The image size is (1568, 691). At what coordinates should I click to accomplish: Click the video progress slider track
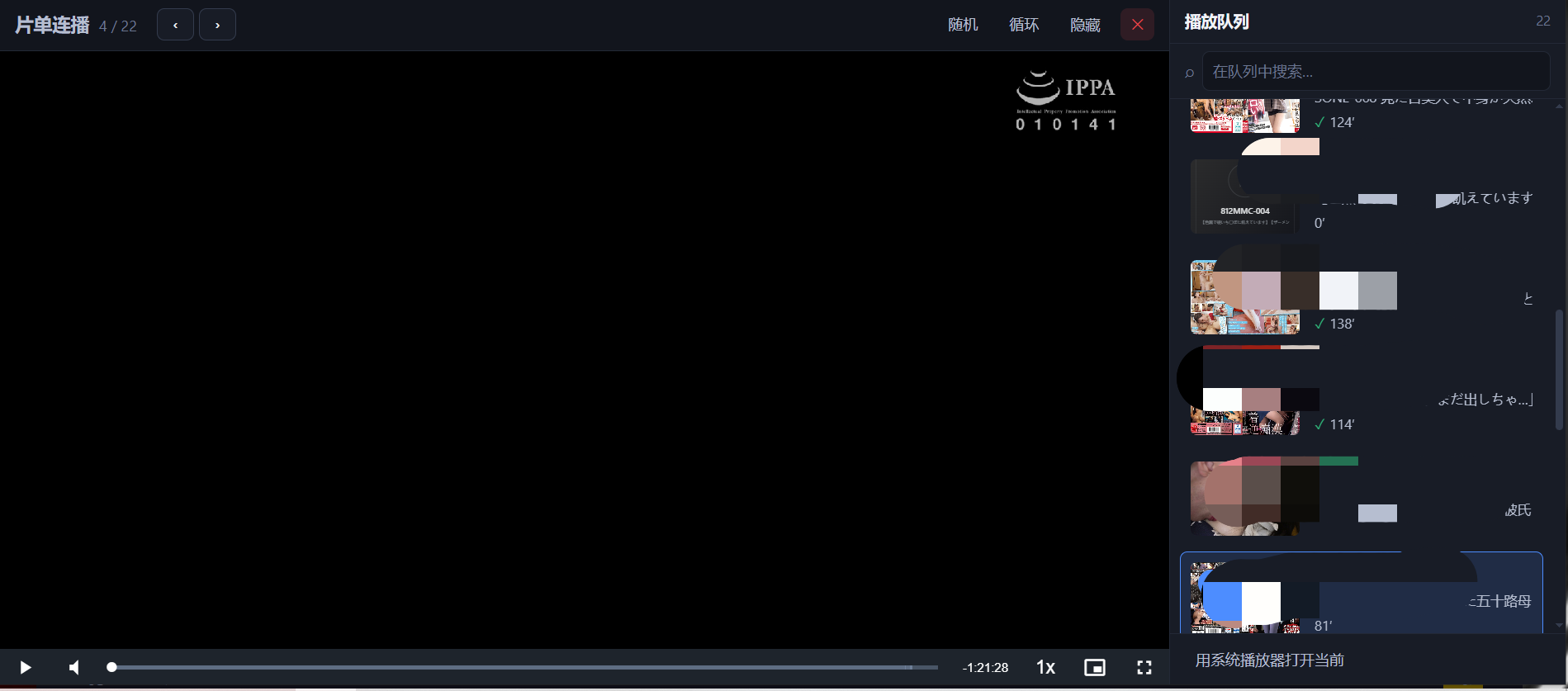(523, 667)
